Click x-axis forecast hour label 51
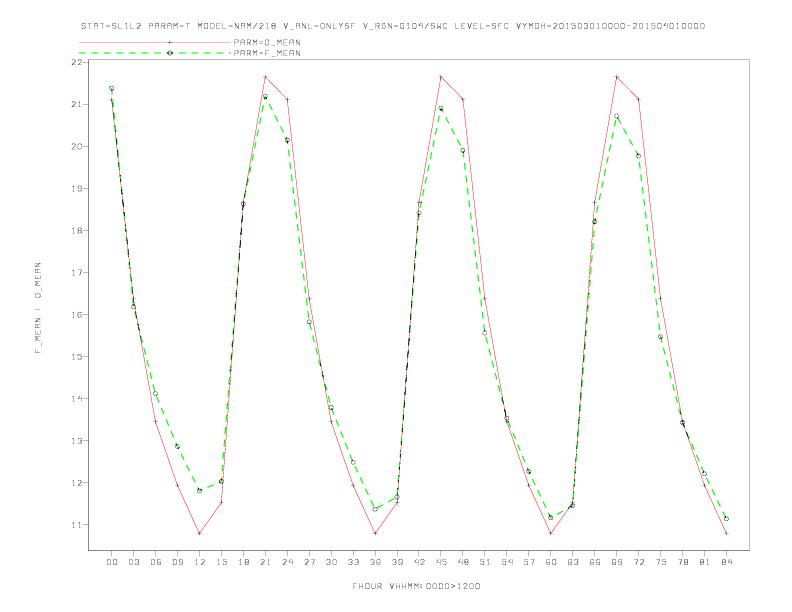Viewport: 792px width, 612px height. (485, 562)
